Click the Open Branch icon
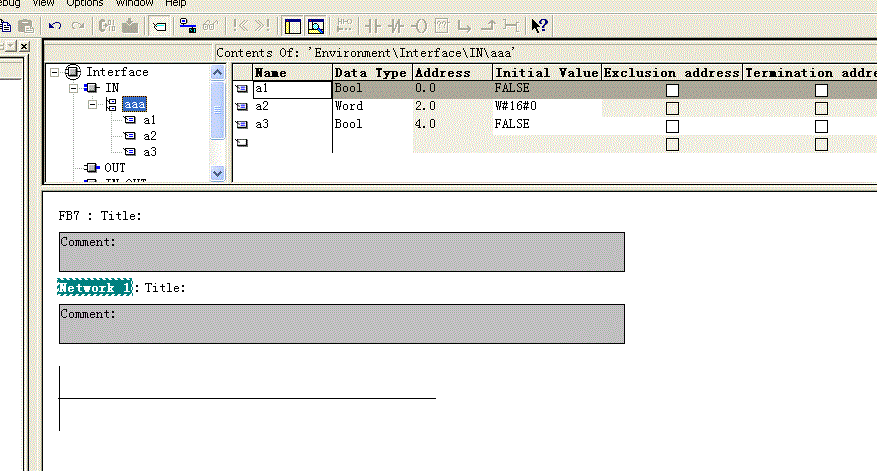Screen dimensions: 877x471 464,26
